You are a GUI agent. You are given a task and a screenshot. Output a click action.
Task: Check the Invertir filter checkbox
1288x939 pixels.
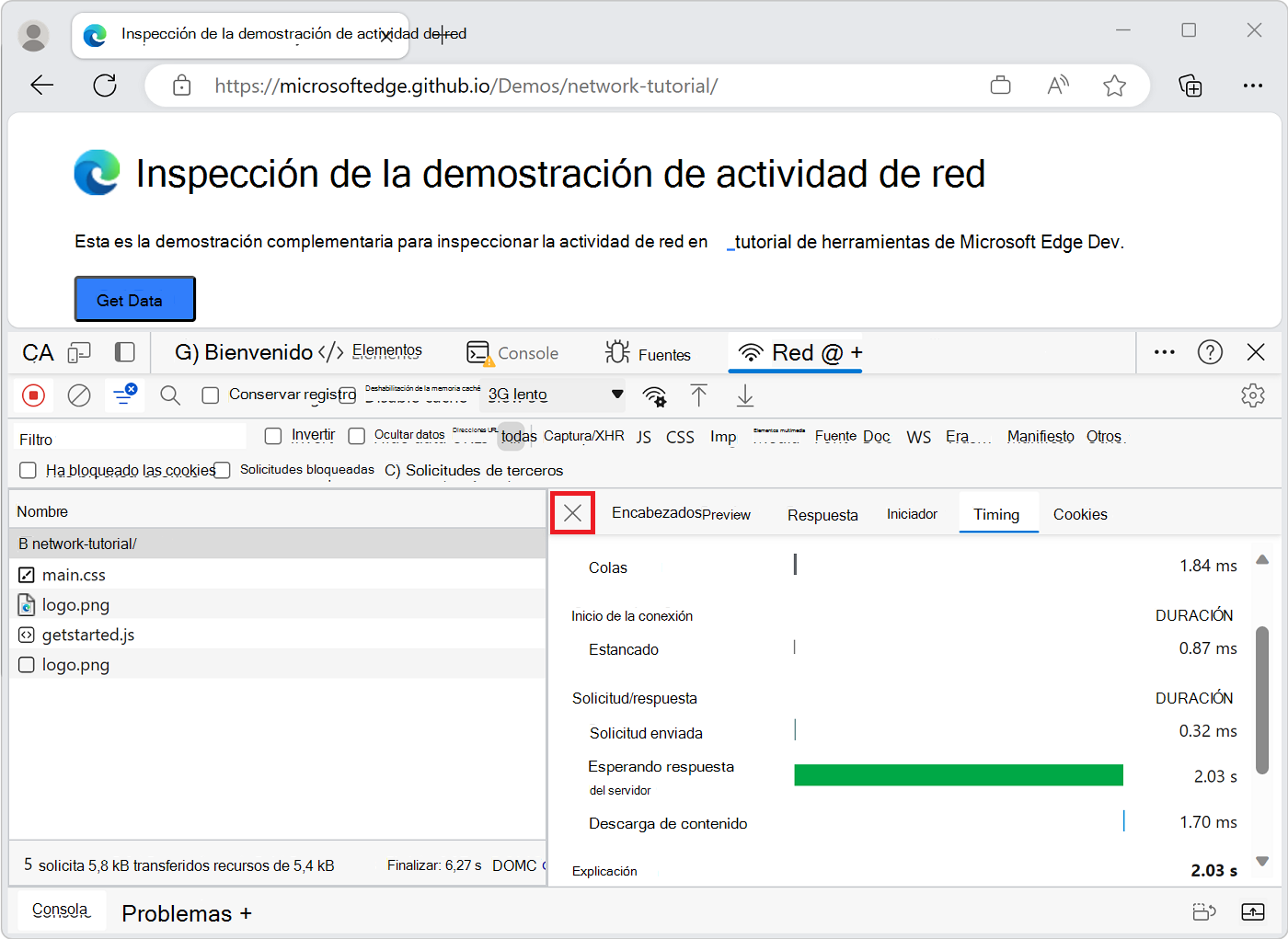[273, 436]
